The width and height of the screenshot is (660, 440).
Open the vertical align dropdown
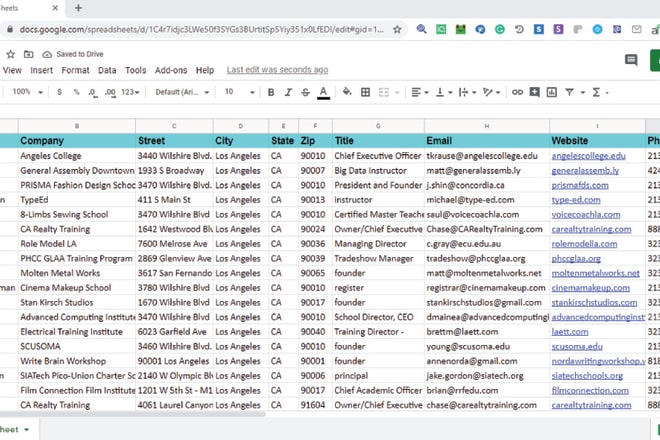coord(444,92)
